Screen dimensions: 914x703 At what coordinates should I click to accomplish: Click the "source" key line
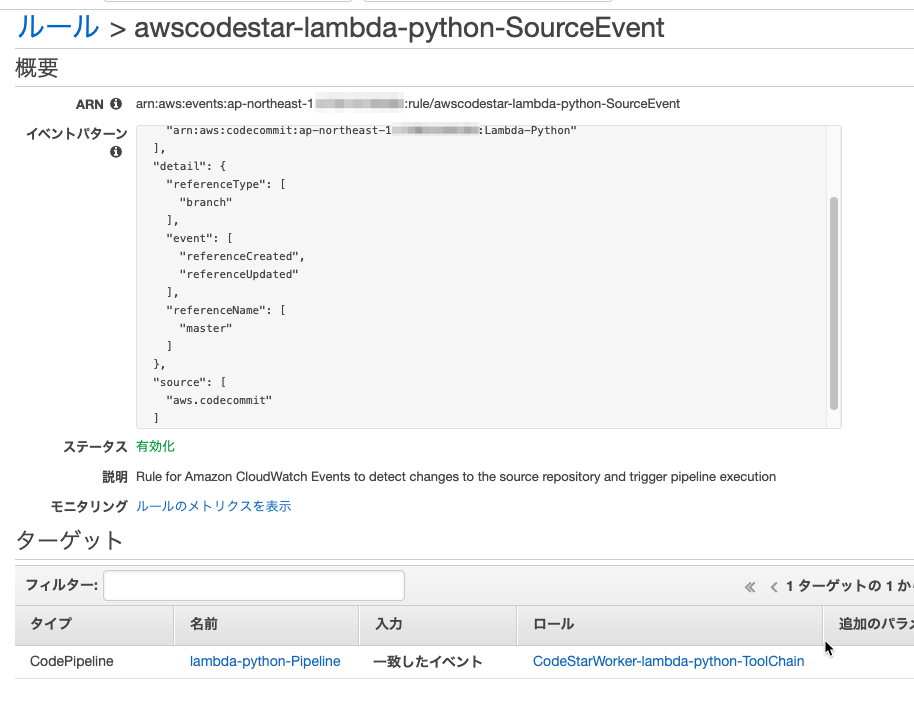(189, 382)
